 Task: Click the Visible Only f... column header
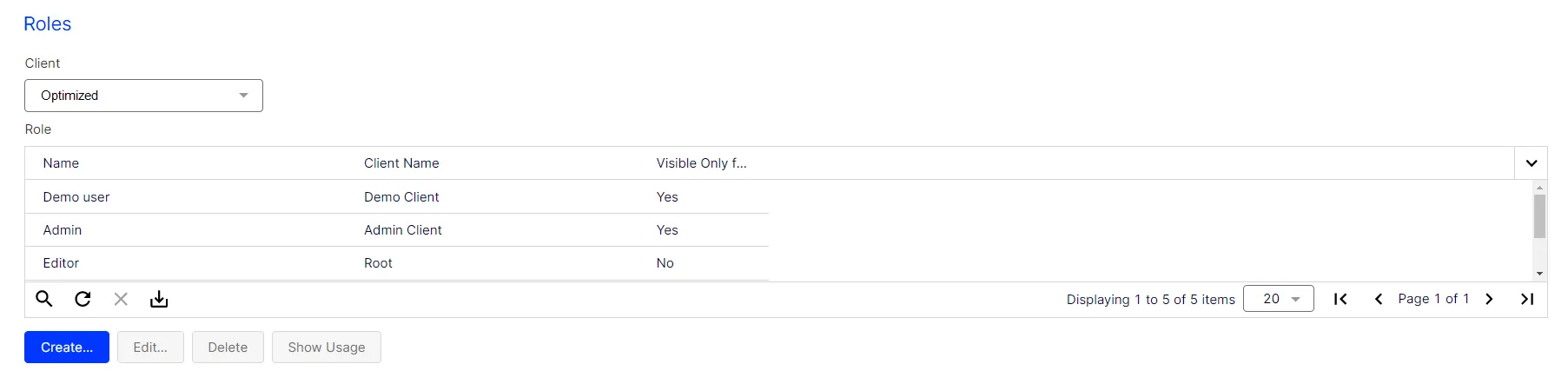(701, 163)
